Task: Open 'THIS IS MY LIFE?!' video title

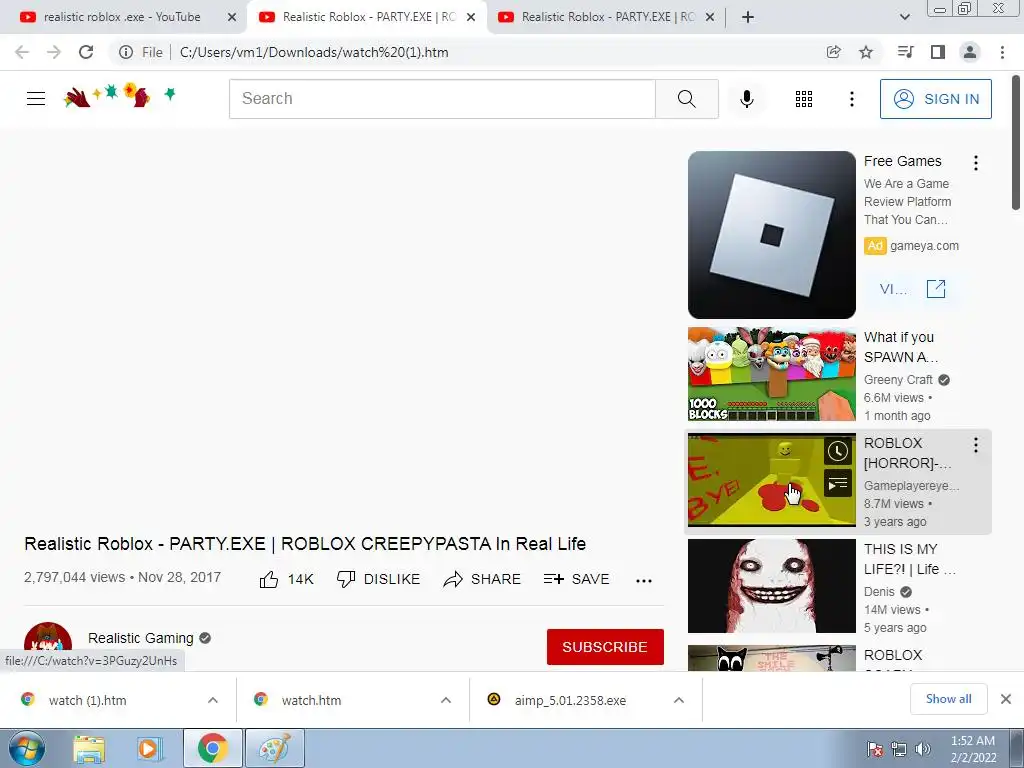Action: pos(910,559)
